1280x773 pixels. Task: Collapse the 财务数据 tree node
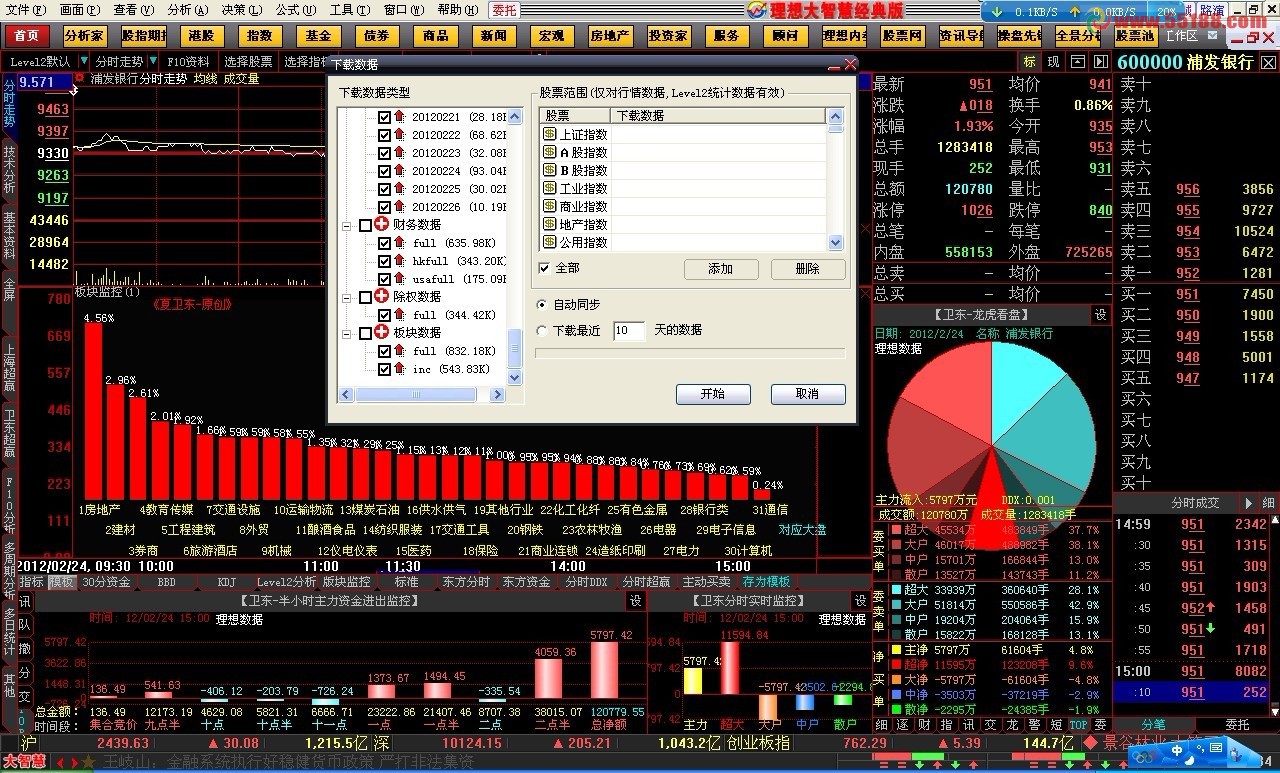click(347, 225)
